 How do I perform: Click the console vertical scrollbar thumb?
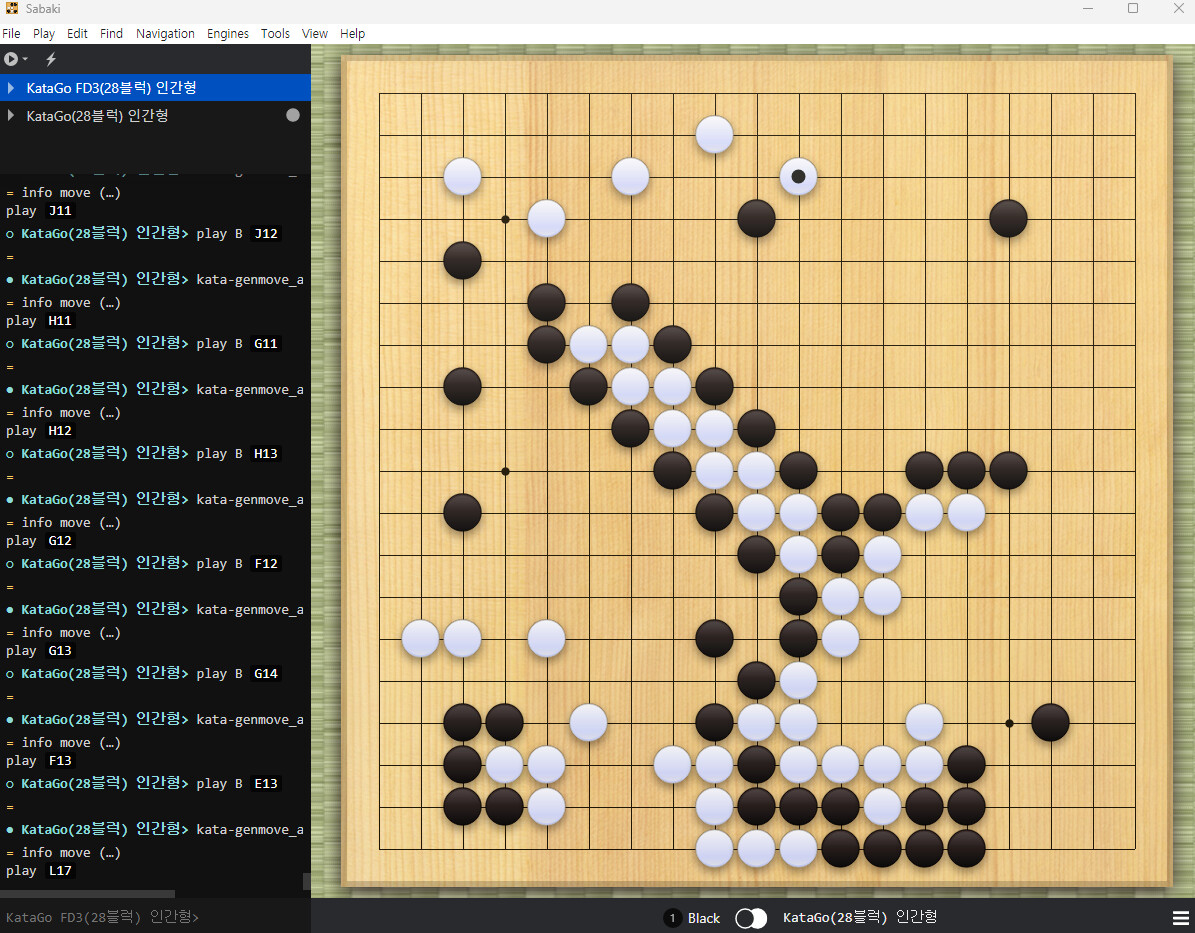pos(306,881)
